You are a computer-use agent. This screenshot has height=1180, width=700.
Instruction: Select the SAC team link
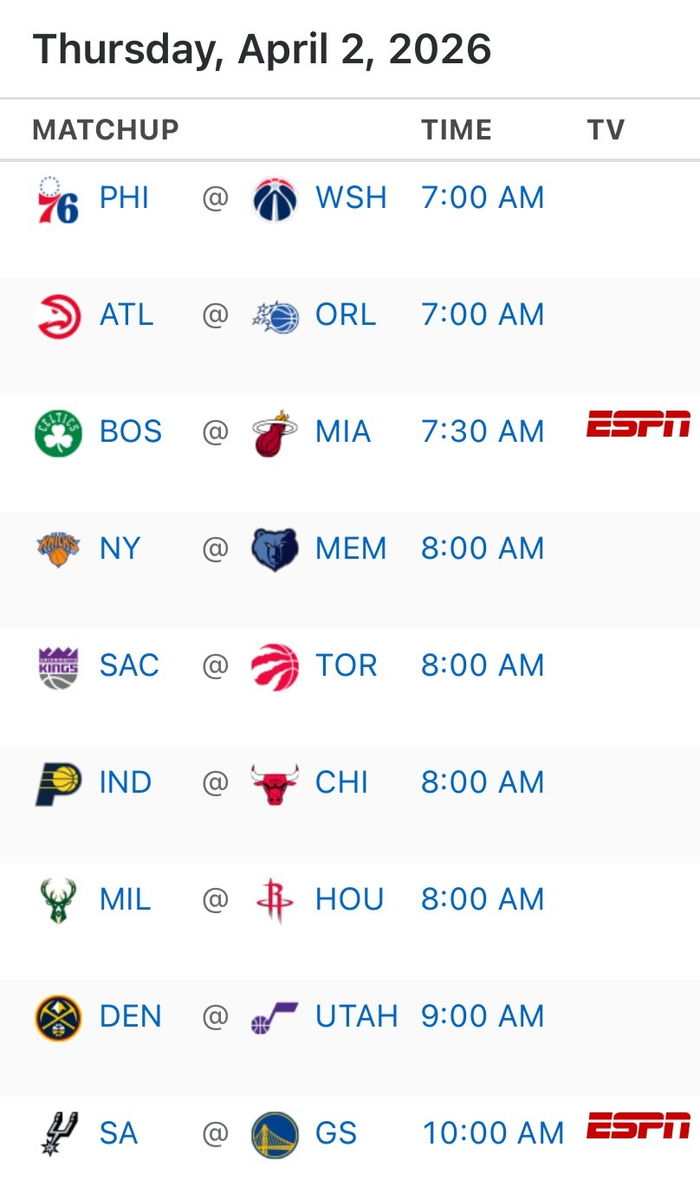click(x=129, y=666)
